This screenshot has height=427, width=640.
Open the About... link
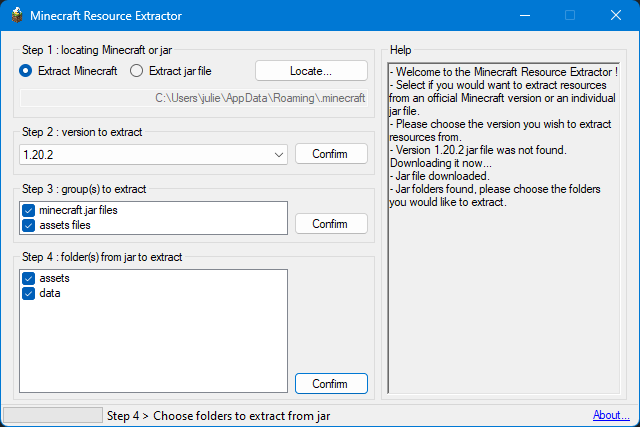click(610, 415)
